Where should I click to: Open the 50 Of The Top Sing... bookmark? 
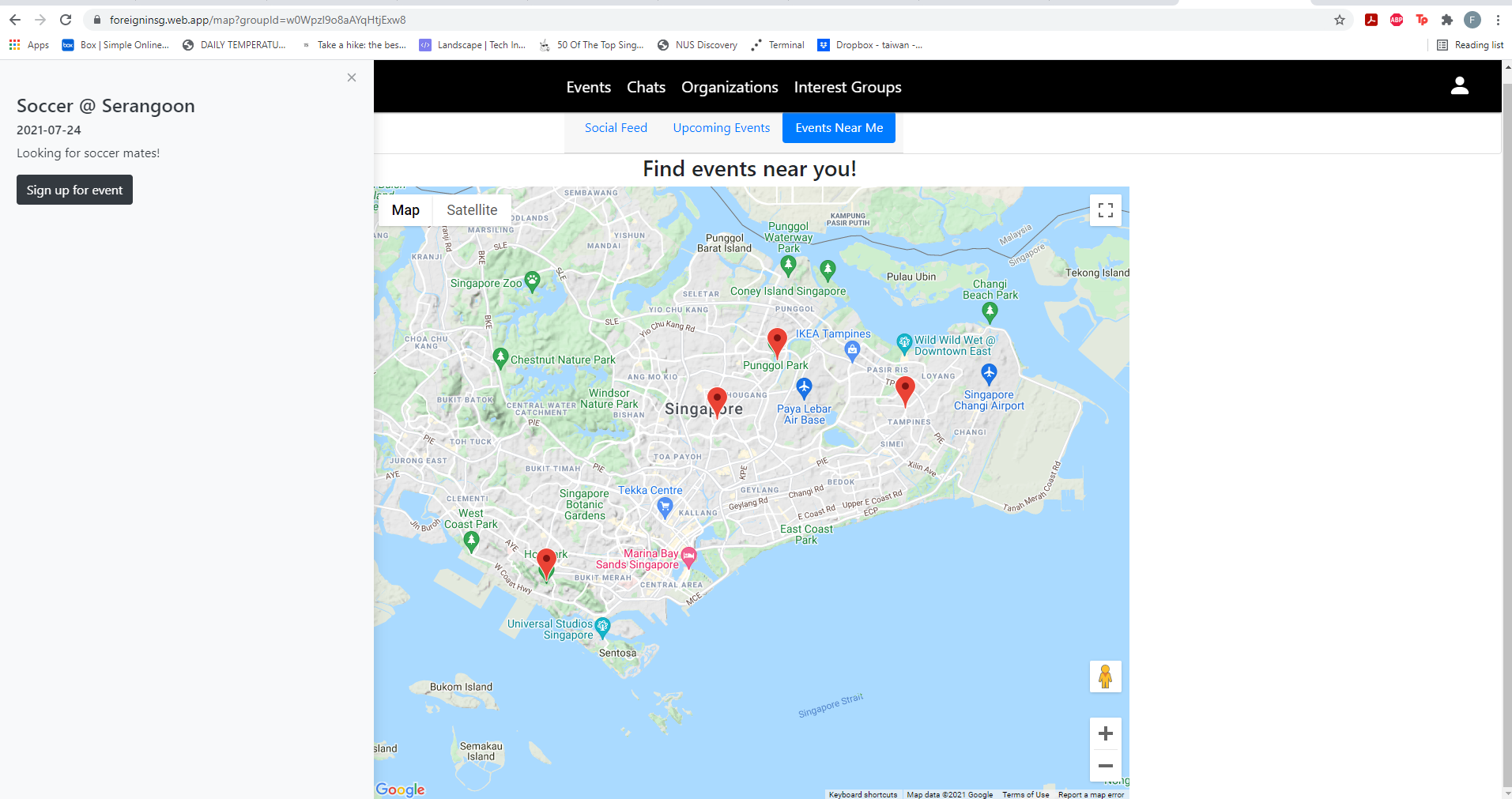pos(591,45)
